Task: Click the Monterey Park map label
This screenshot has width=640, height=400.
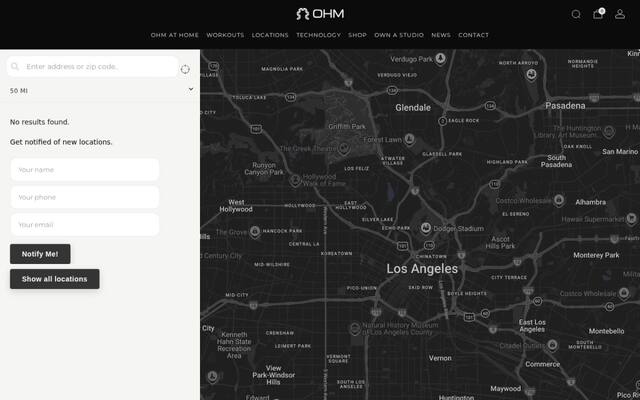Action: [x=596, y=255]
